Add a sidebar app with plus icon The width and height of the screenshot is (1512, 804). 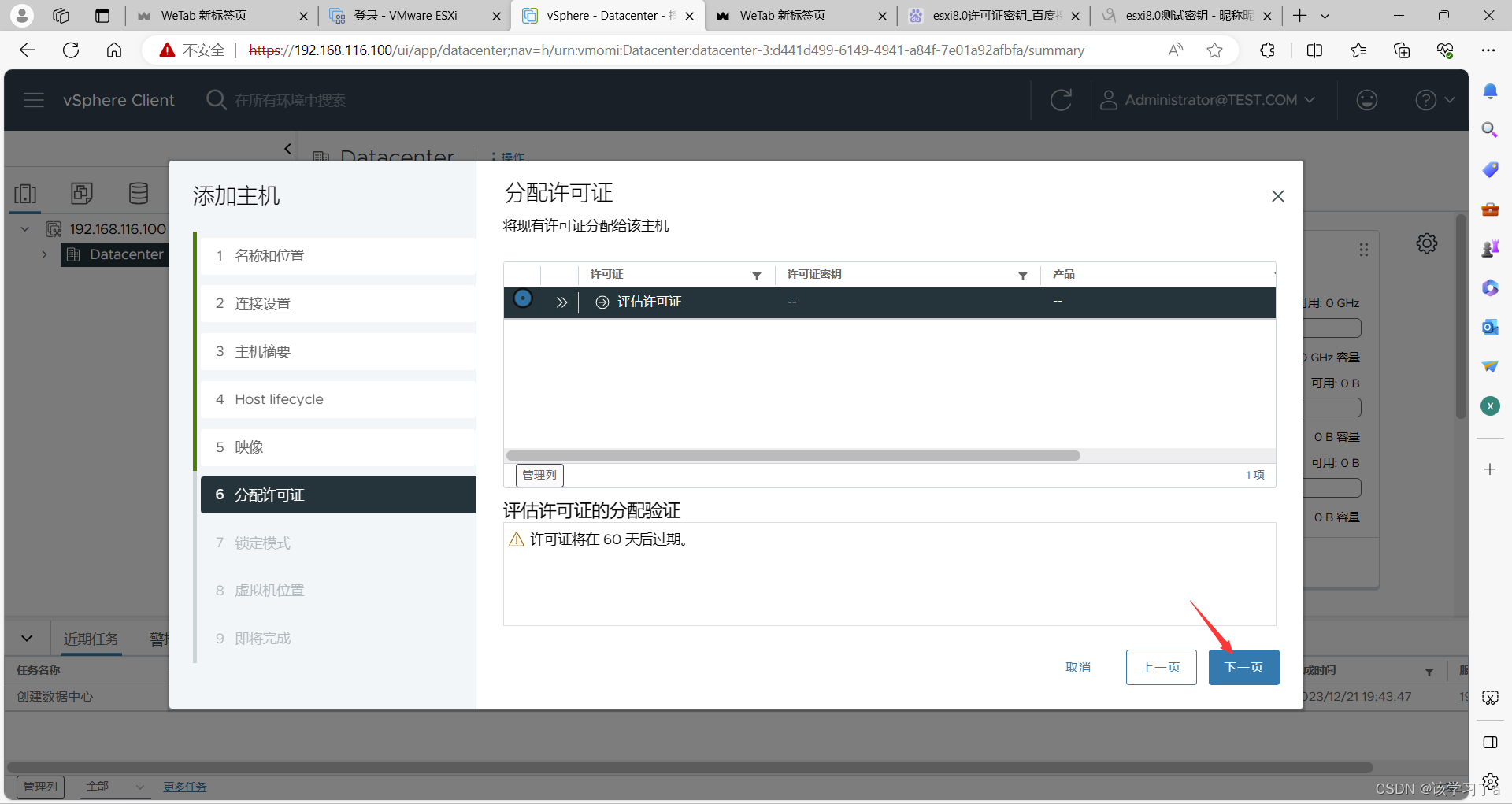(1490, 469)
